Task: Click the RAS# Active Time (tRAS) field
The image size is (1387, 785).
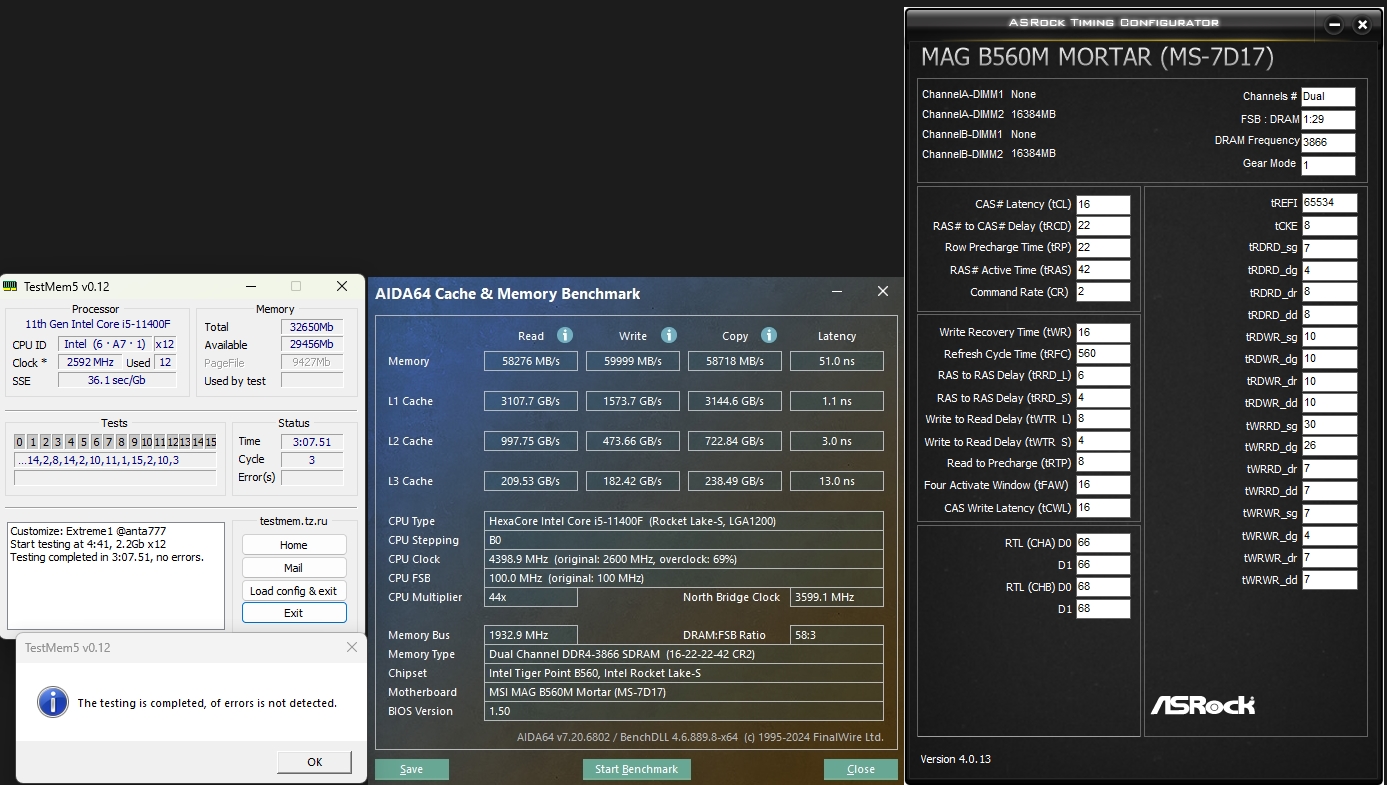Action: (1103, 270)
